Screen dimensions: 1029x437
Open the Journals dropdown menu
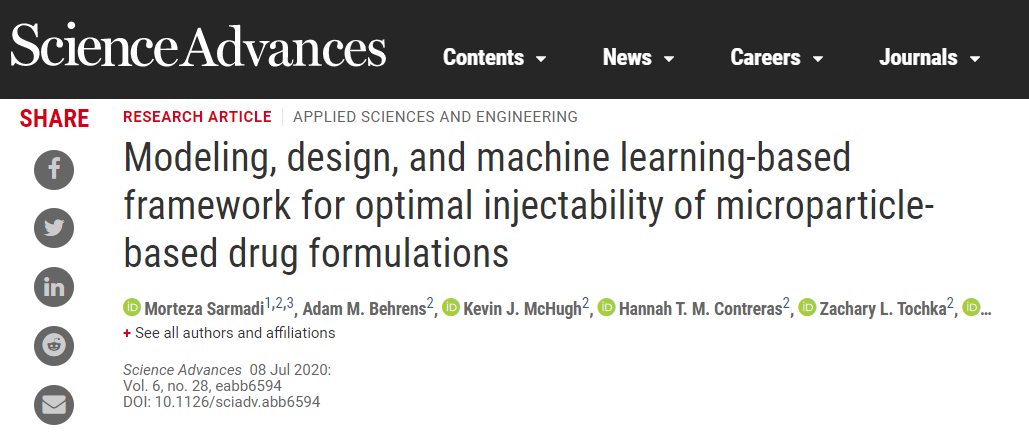point(930,58)
